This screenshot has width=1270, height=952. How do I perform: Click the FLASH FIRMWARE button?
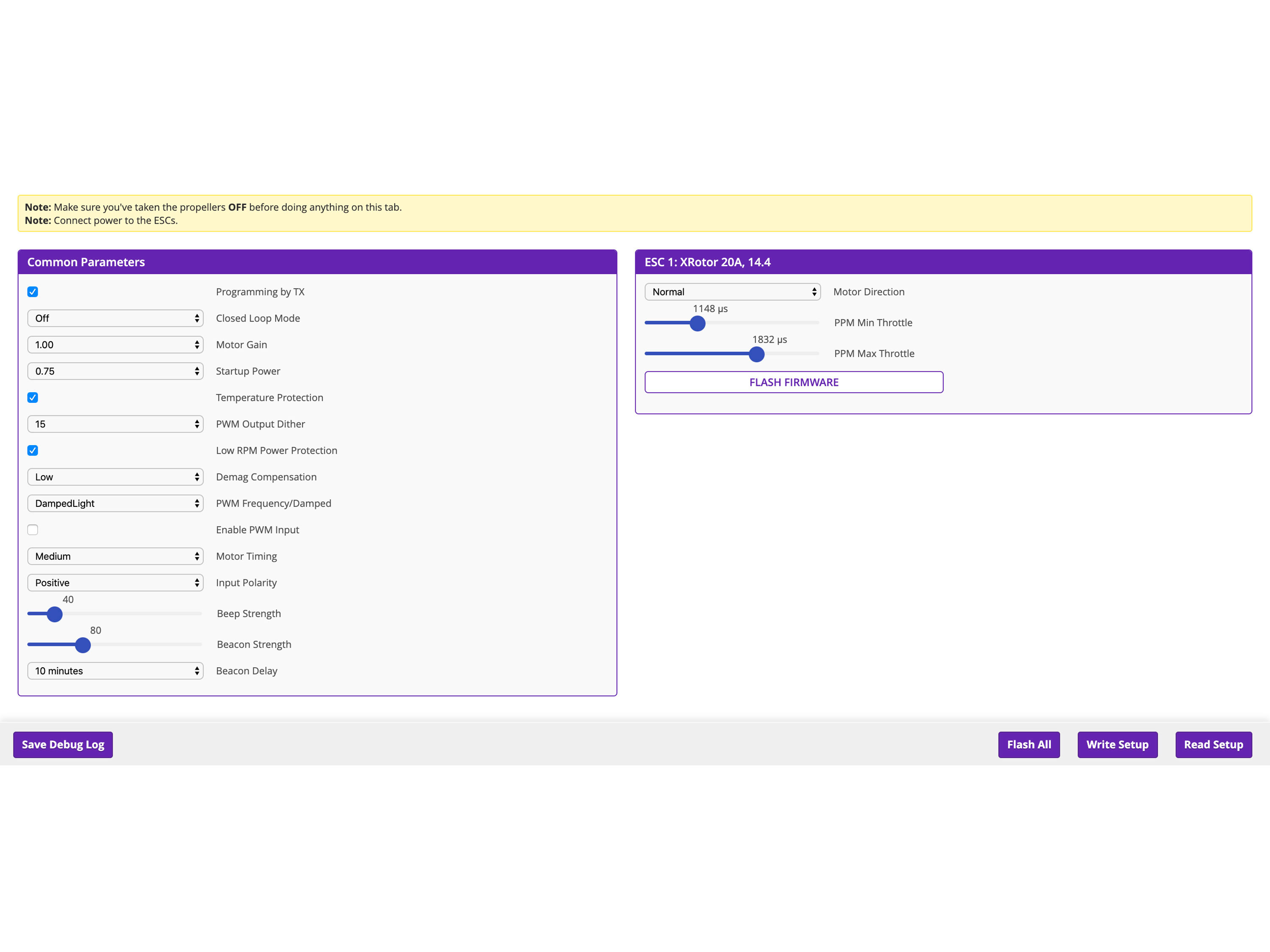click(793, 382)
